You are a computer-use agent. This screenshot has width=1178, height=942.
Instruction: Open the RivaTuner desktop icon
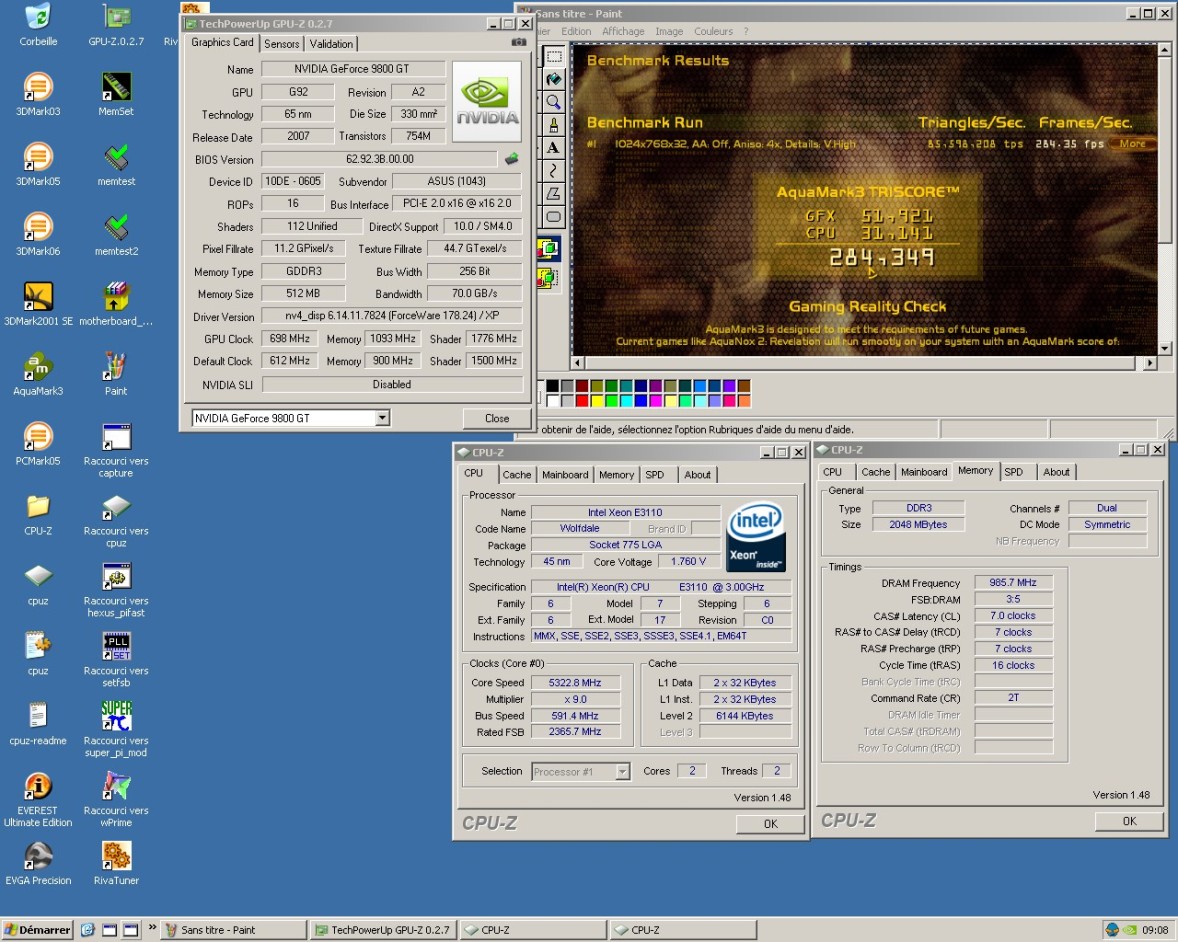[x=116, y=862]
